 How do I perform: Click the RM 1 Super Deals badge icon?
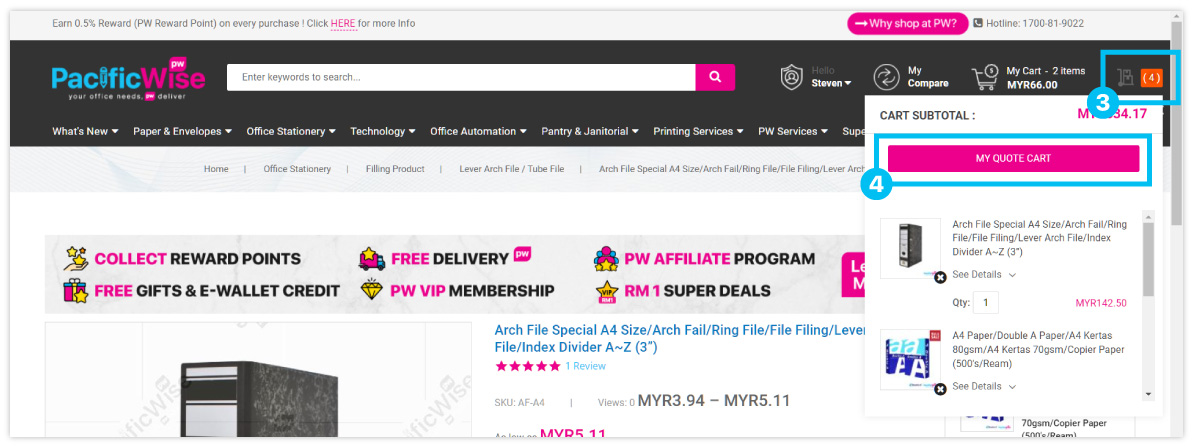[606, 291]
